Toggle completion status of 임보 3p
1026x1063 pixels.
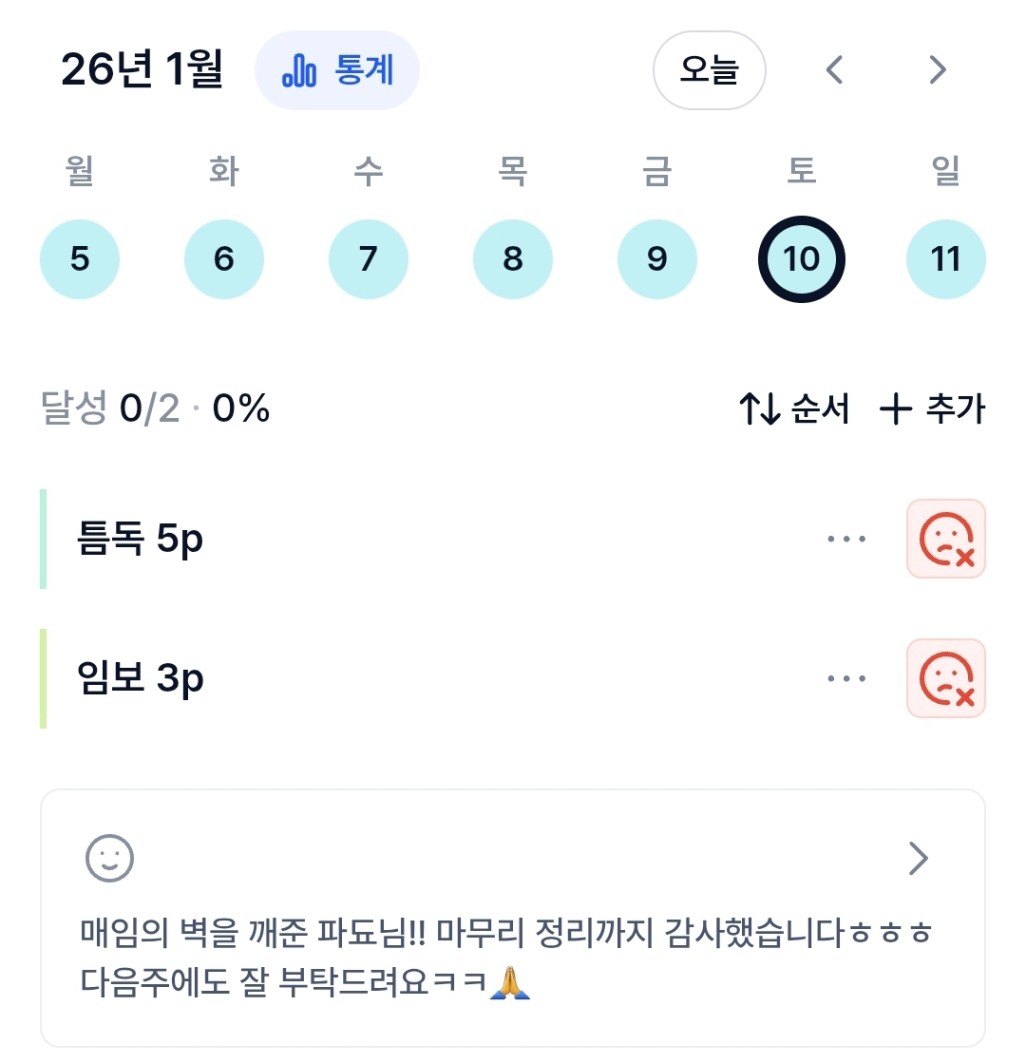coord(945,679)
